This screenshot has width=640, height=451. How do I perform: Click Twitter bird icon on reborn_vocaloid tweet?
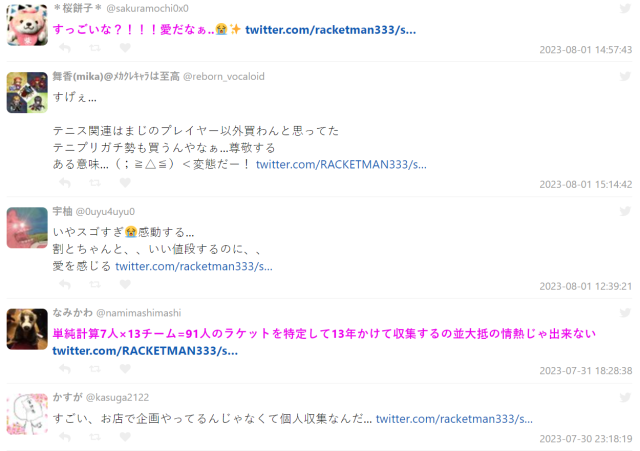point(625,76)
